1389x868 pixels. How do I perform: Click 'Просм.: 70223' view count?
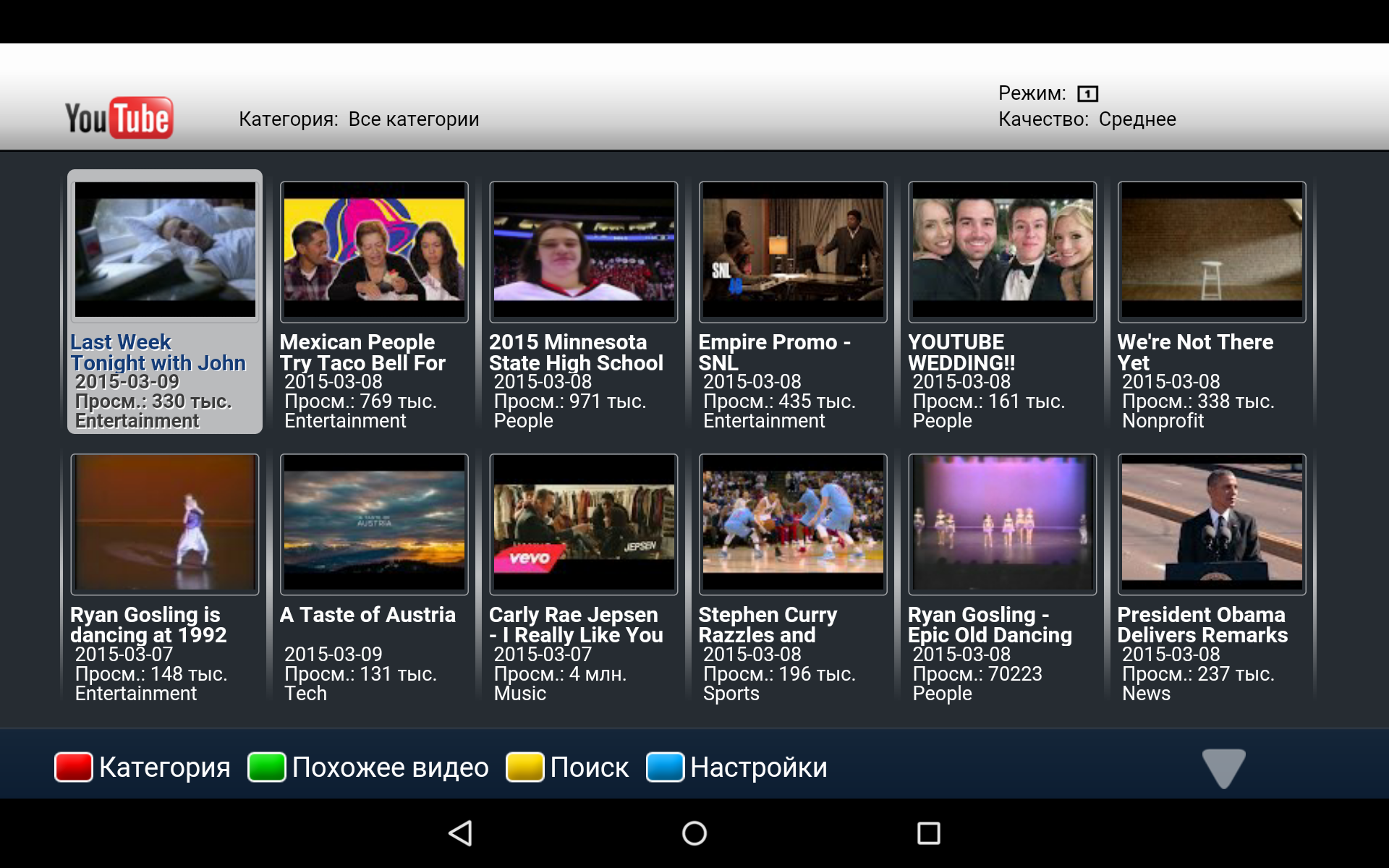977,674
